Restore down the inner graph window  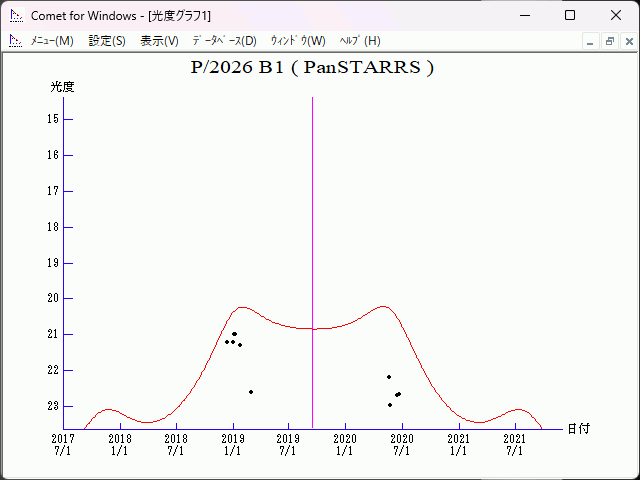[609, 41]
